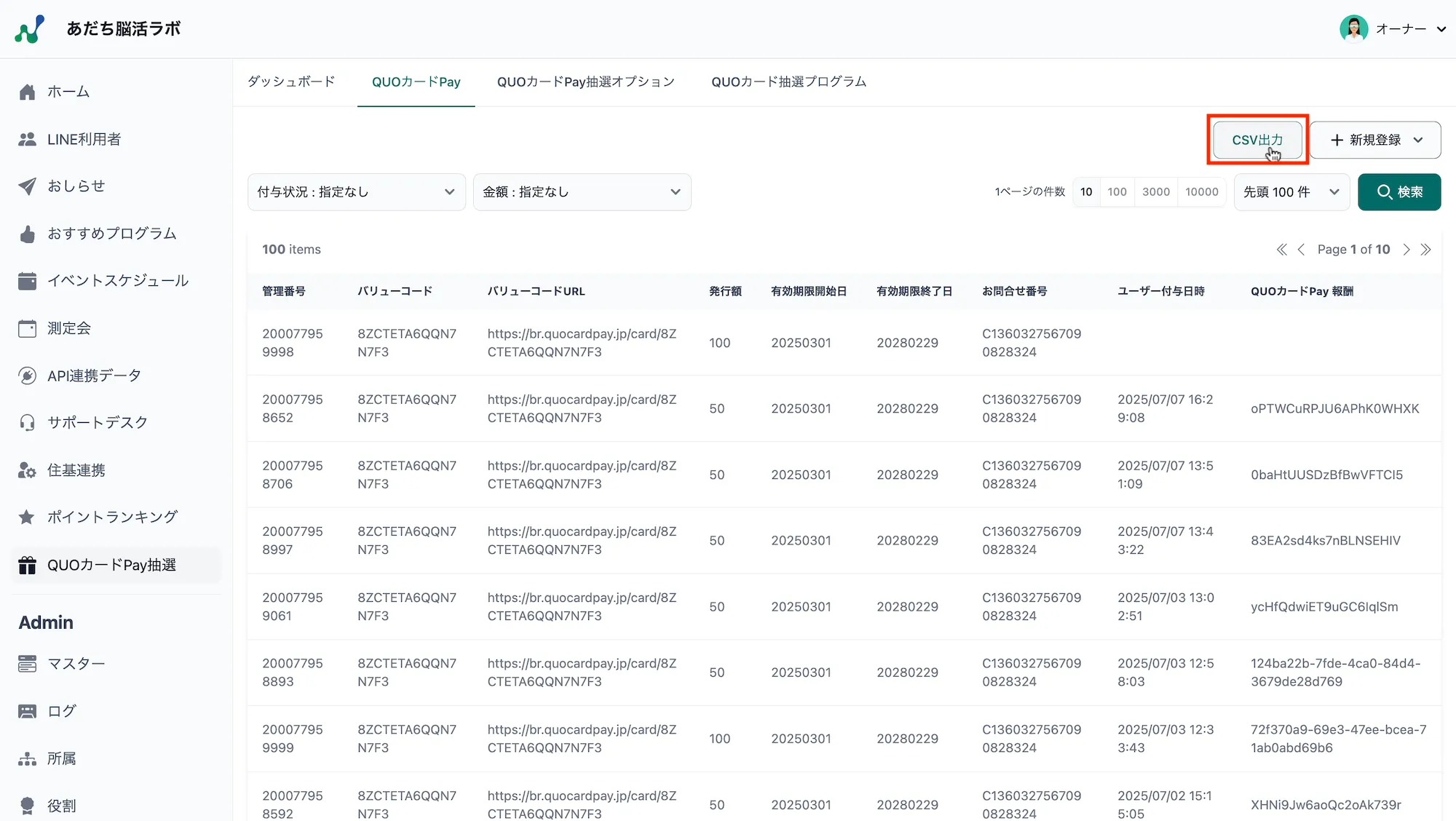This screenshot has height=821, width=1456.
Task: Open the ログ admin section
Action: pos(60,711)
